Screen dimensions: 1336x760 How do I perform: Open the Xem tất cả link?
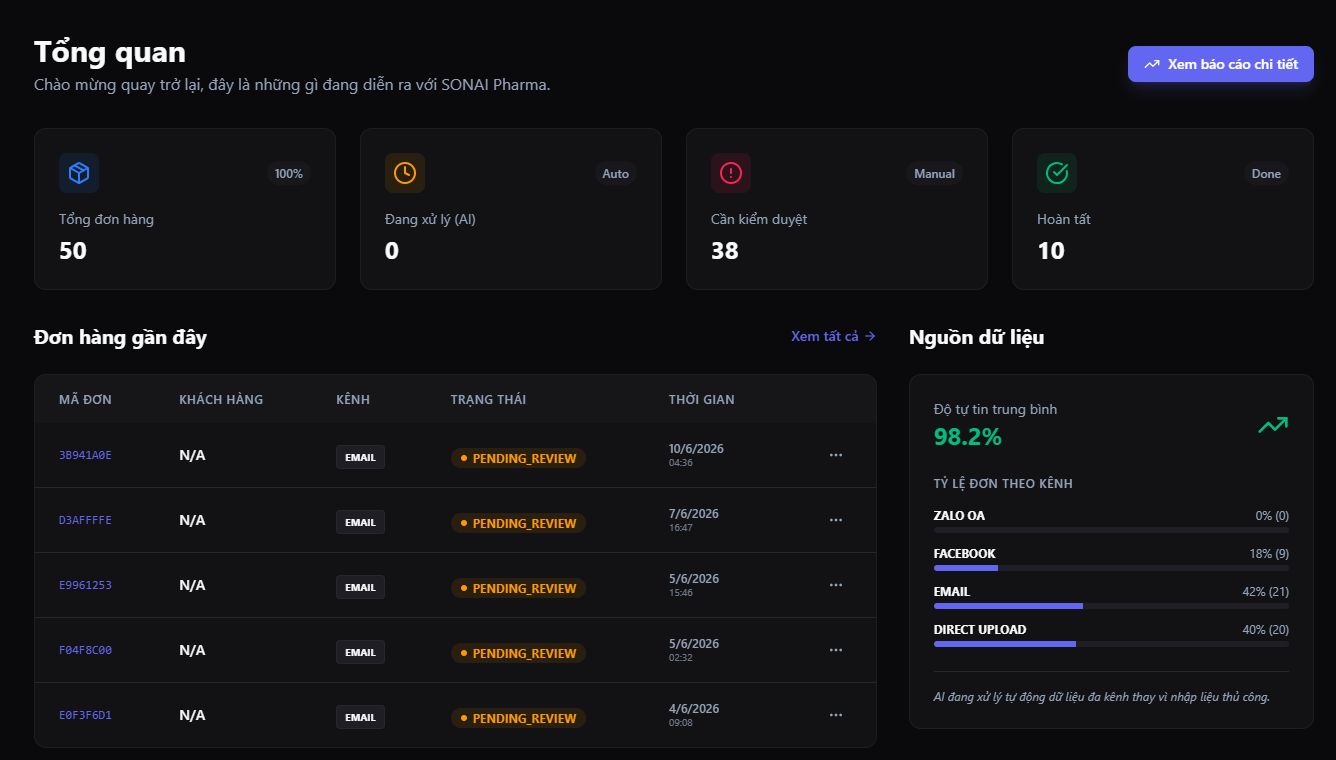(833, 336)
